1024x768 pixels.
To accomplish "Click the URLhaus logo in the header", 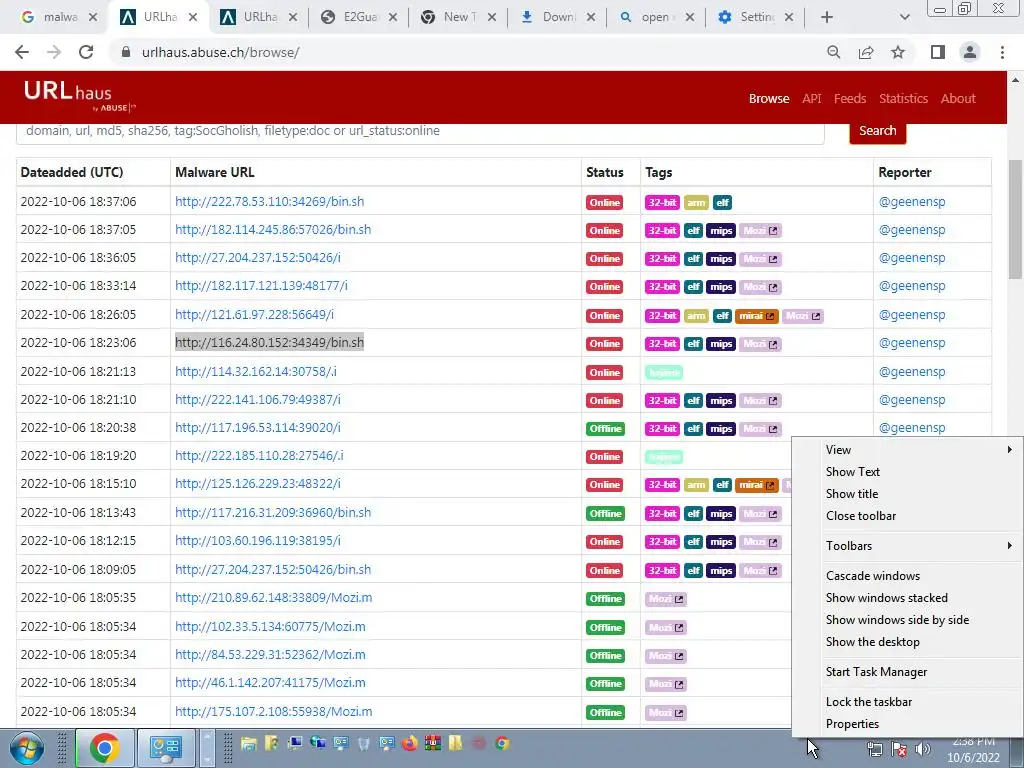I will [79, 96].
